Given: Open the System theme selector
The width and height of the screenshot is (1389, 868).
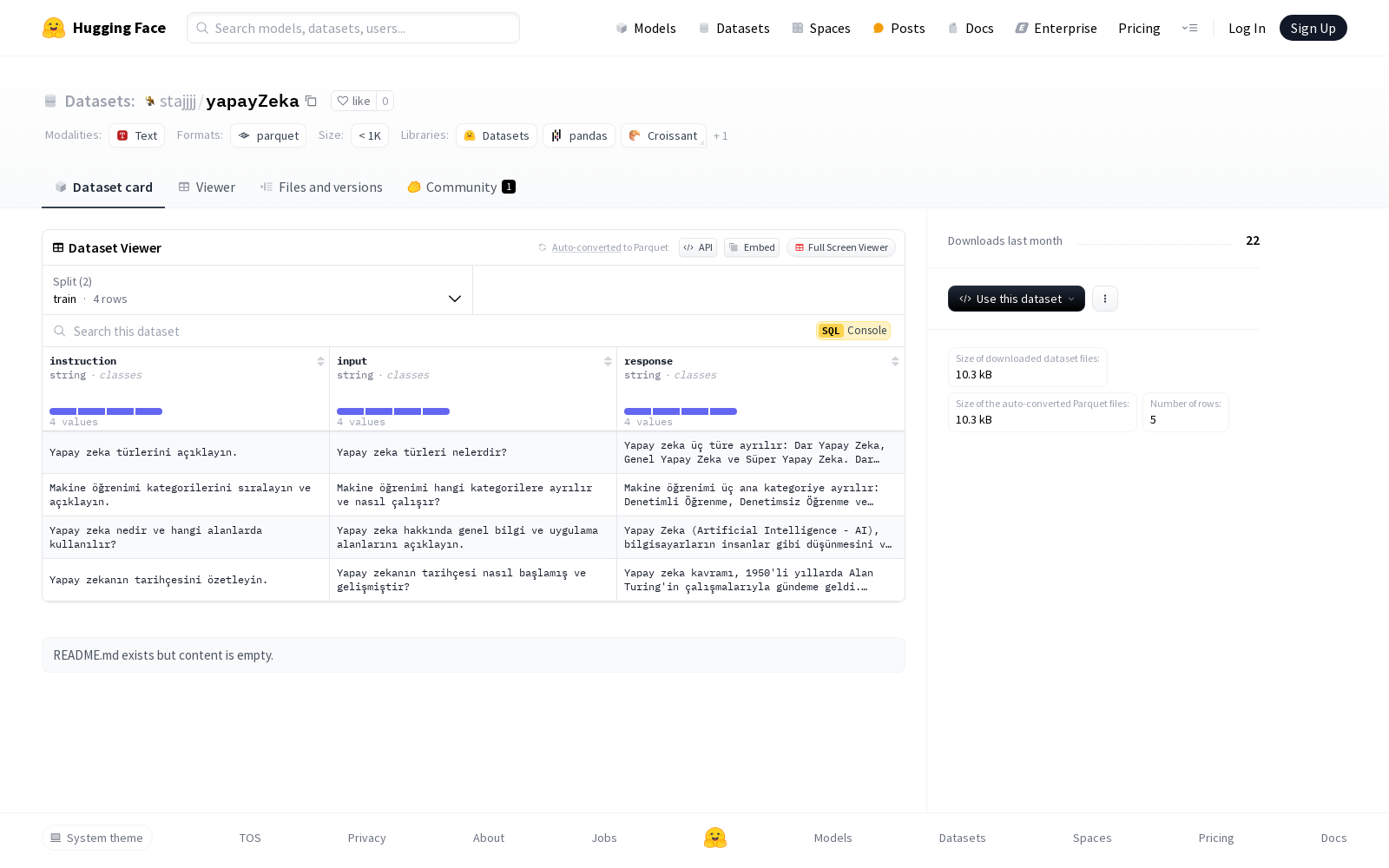Looking at the screenshot, I should (x=97, y=838).
